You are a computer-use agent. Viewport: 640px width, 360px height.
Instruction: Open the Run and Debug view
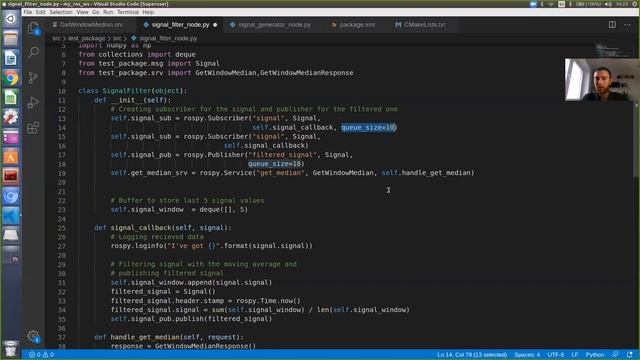(33, 102)
